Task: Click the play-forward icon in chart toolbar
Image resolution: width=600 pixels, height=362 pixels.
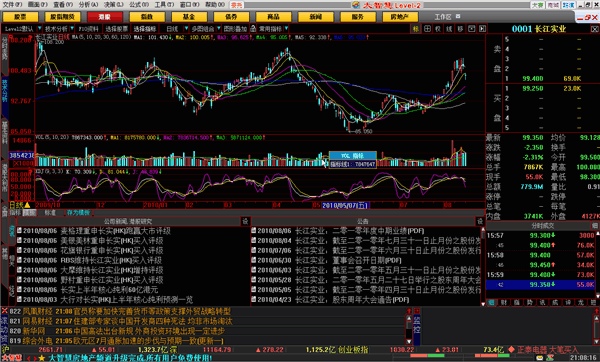Action: (483, 29)
